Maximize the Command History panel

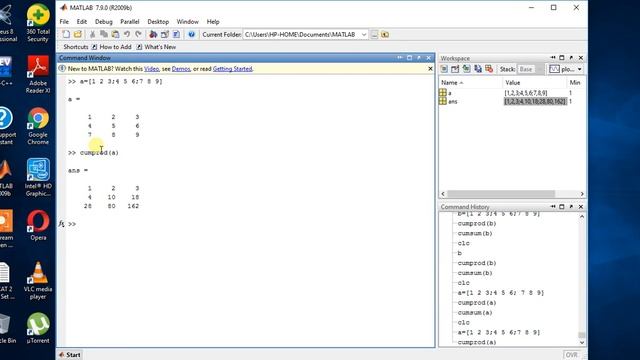(x=562, y=207)
